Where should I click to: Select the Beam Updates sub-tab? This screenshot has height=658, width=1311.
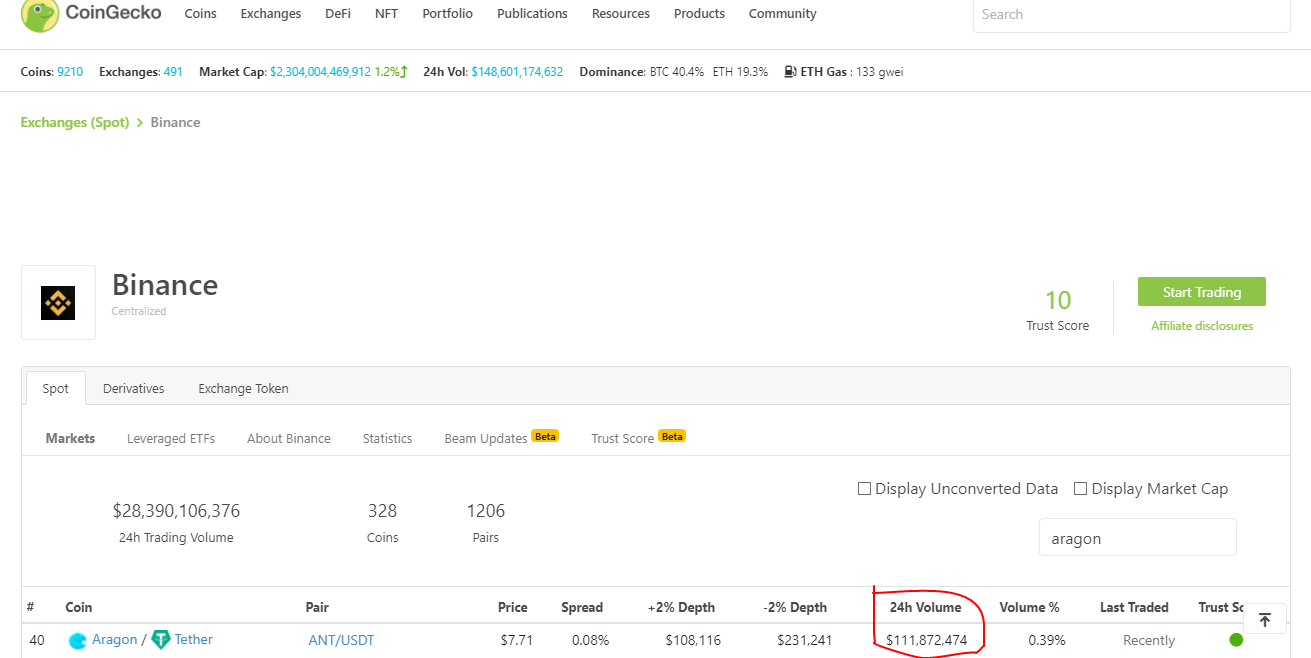(x=501, y=438)
